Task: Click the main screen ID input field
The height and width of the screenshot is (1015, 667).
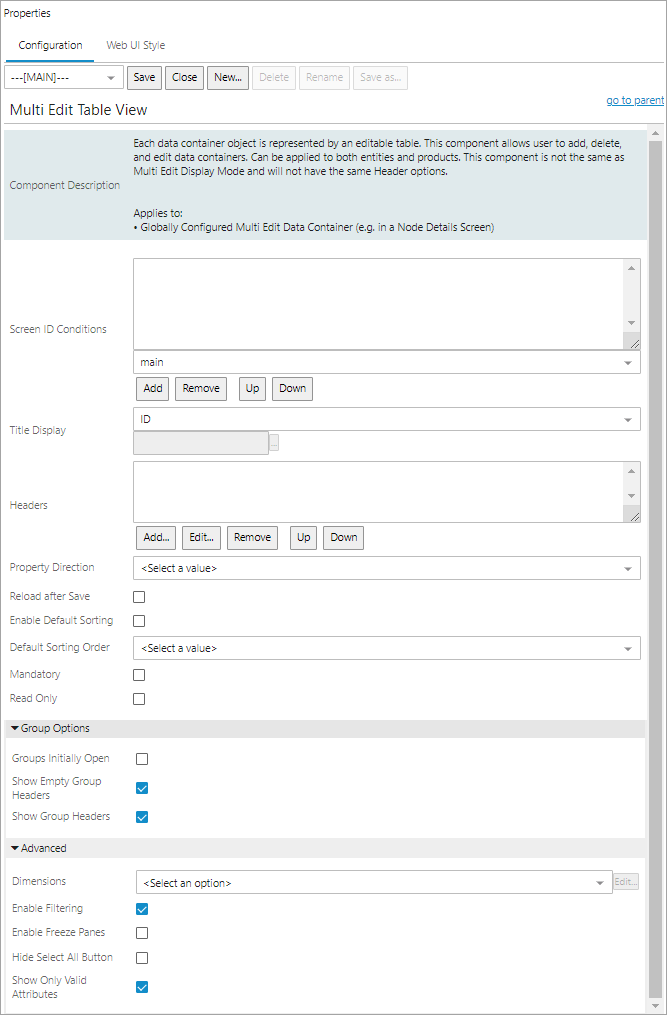Action: [380, 362]
